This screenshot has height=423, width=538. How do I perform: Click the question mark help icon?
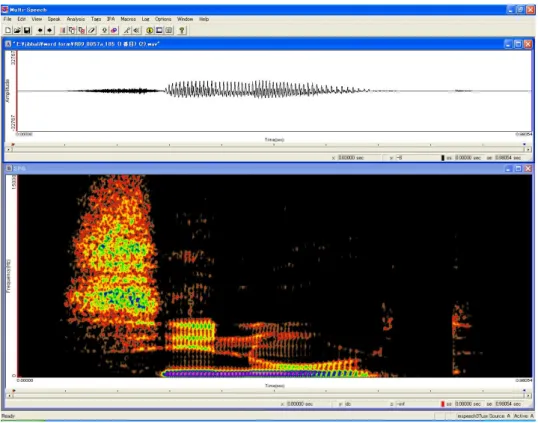click(x=182, y=31)
